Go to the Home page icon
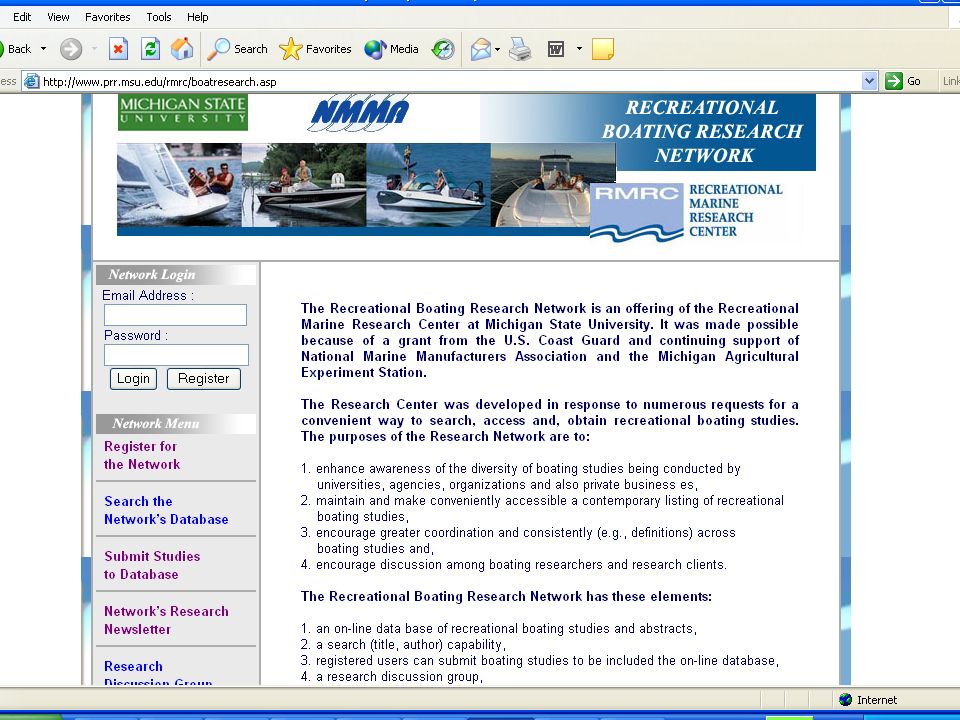The image size is (960, 720). 182,49
